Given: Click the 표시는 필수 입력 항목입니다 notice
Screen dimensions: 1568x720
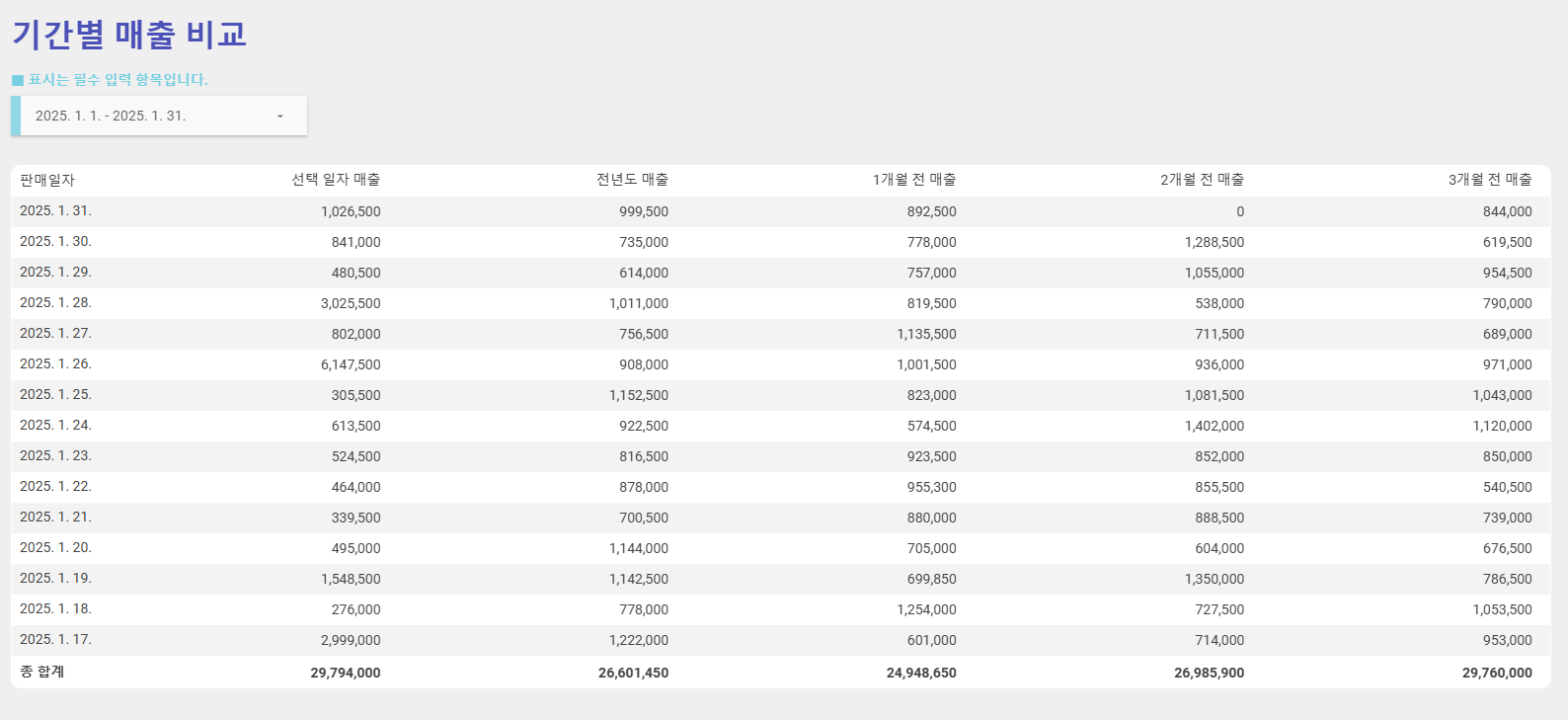Looking at the screenshot, I should (x=118, y=79).
